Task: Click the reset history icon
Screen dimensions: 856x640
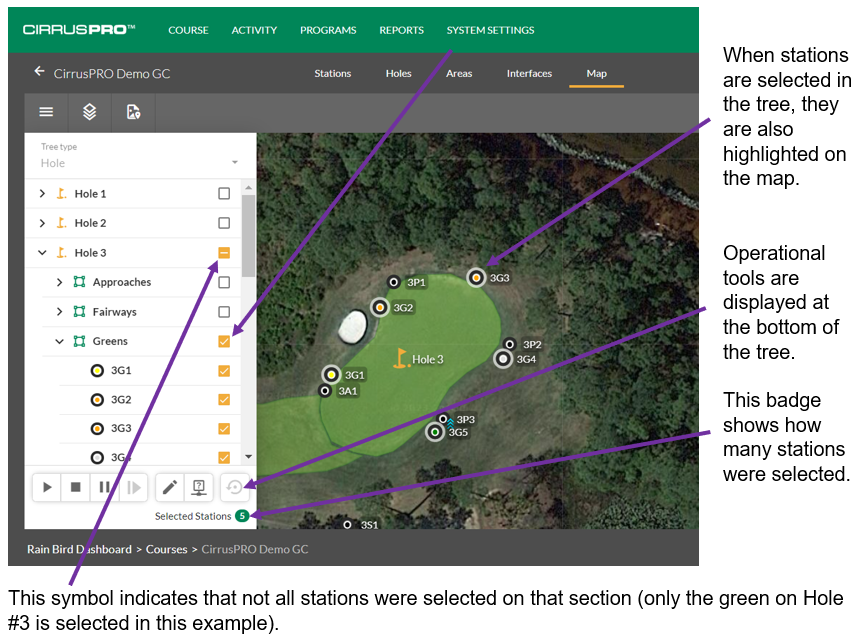Action: (235, 487)
